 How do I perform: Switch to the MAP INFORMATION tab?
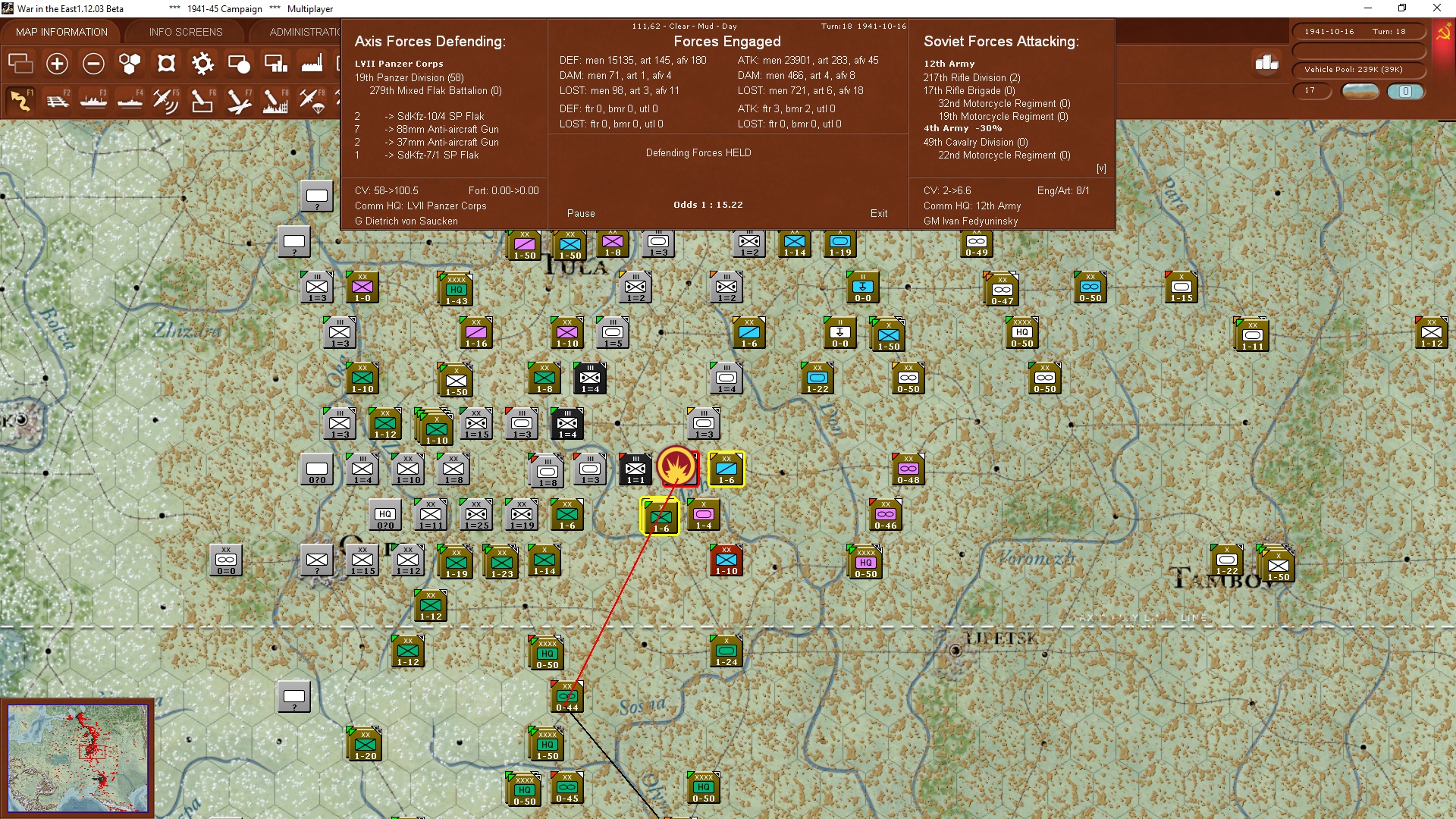(61, 32)
